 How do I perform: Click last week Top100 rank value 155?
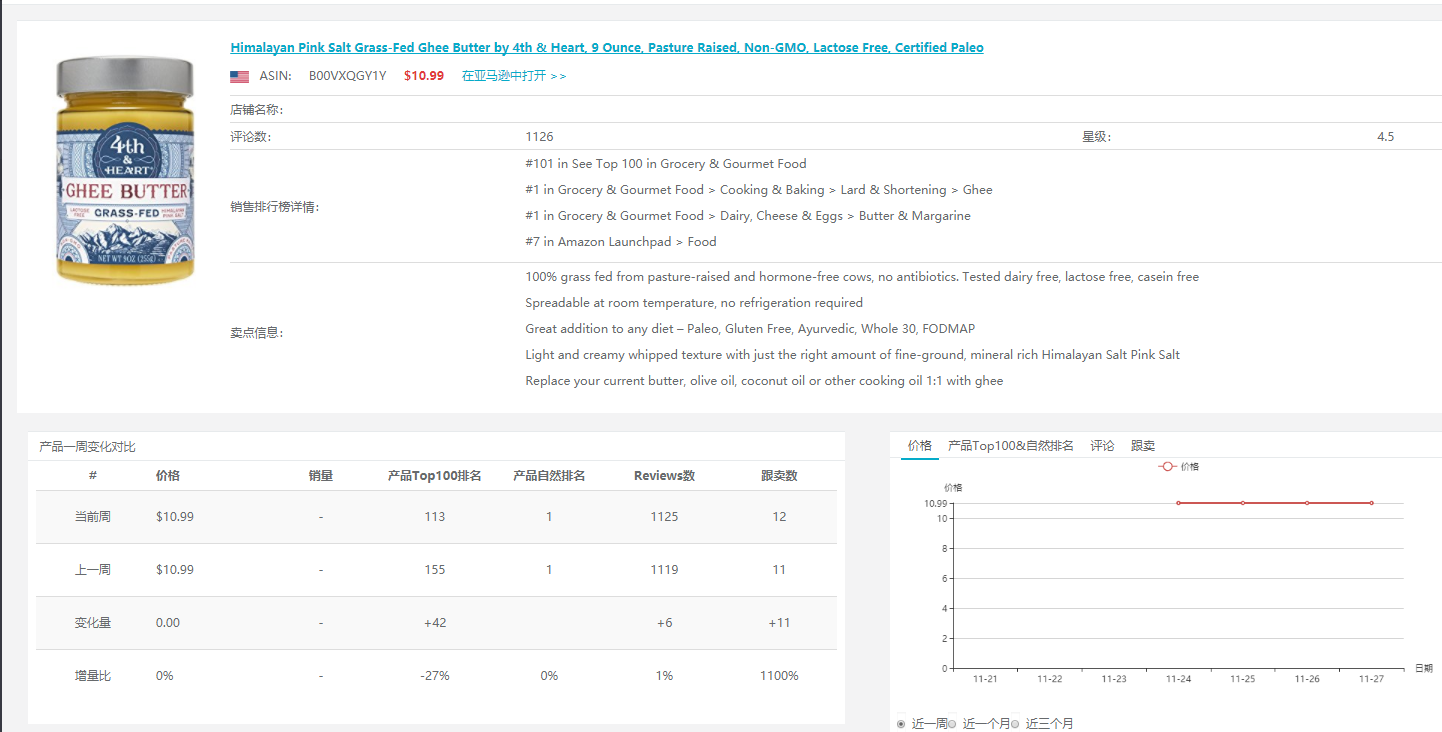(x=435, y=570)
